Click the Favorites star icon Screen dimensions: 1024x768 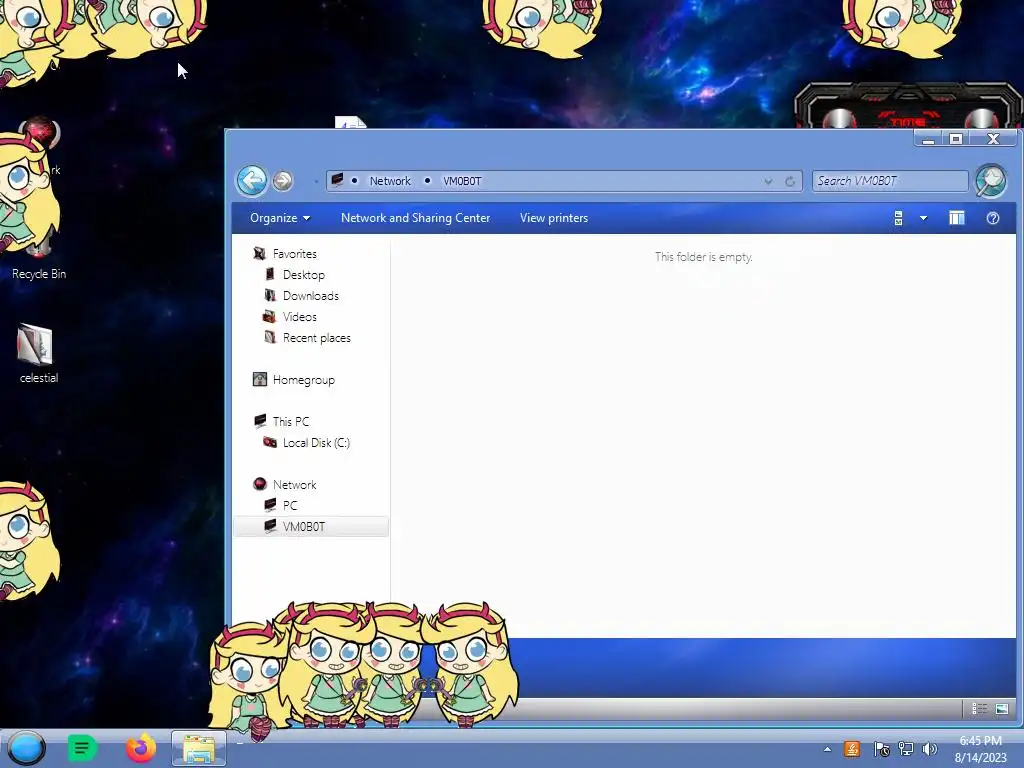click(x=260, y=253)
